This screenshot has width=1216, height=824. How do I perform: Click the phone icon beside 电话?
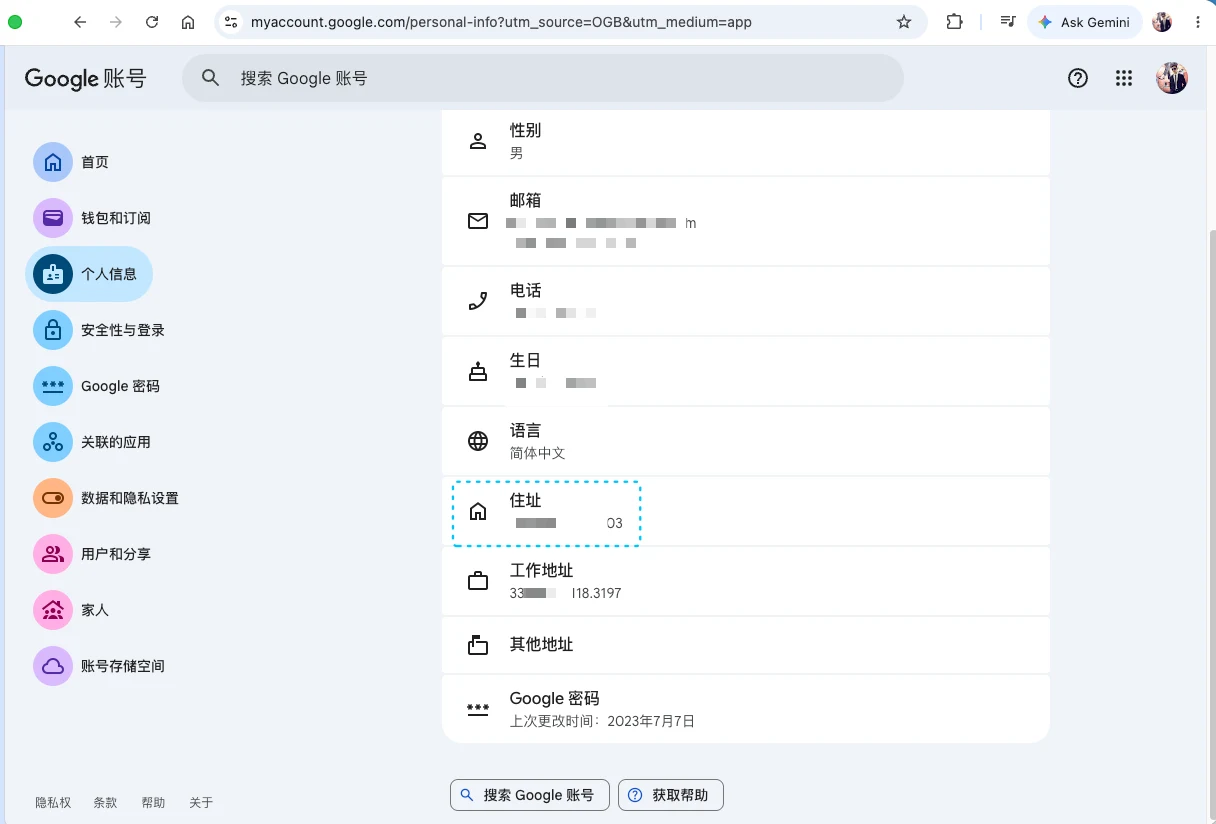coord(478,301)
